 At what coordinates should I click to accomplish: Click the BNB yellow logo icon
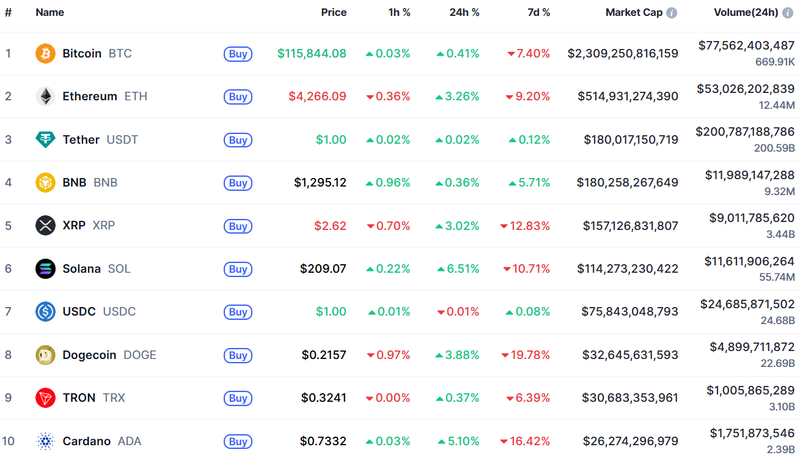click(x=45, y=182)
